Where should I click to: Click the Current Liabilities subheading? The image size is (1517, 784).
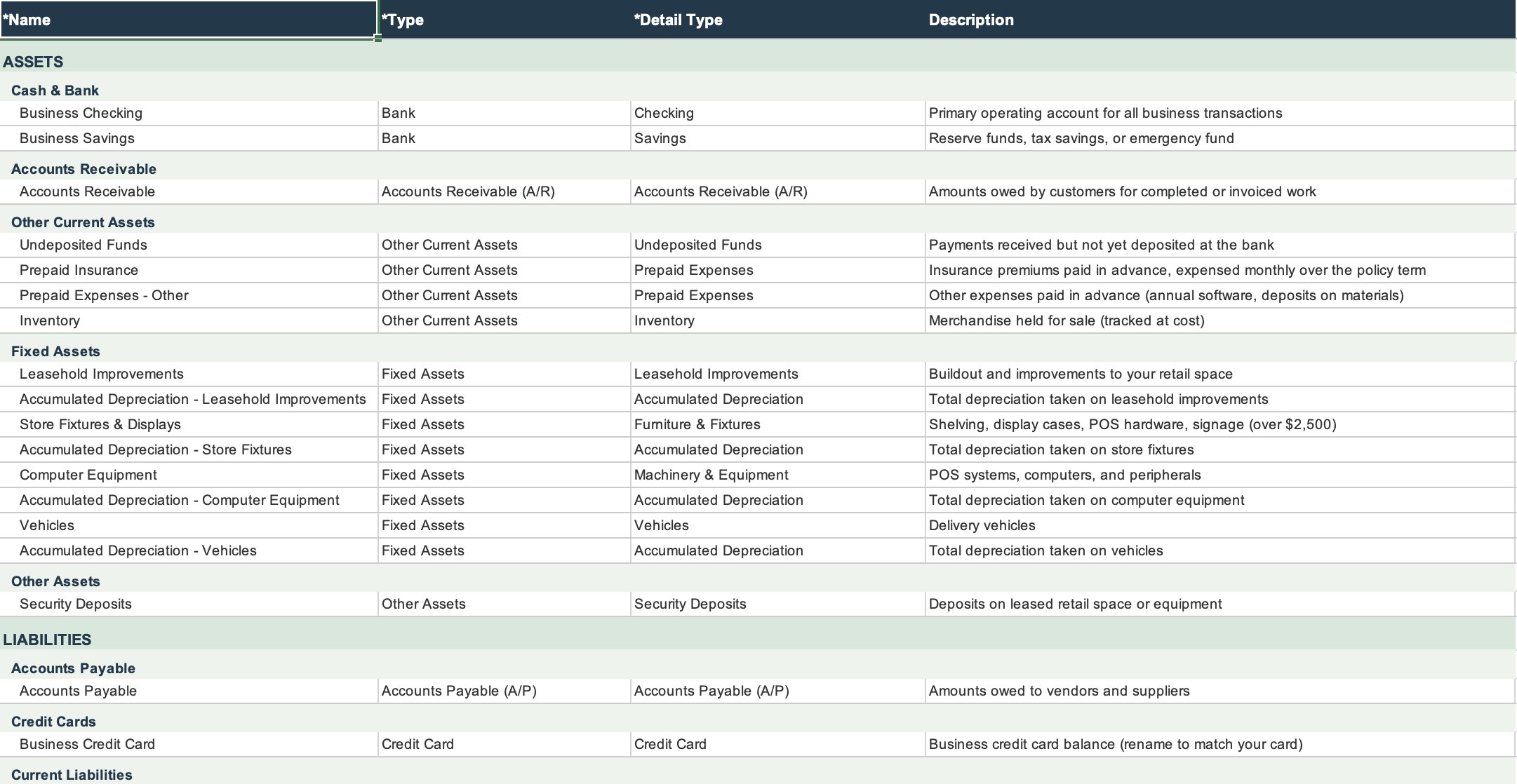tap(72, 775)
